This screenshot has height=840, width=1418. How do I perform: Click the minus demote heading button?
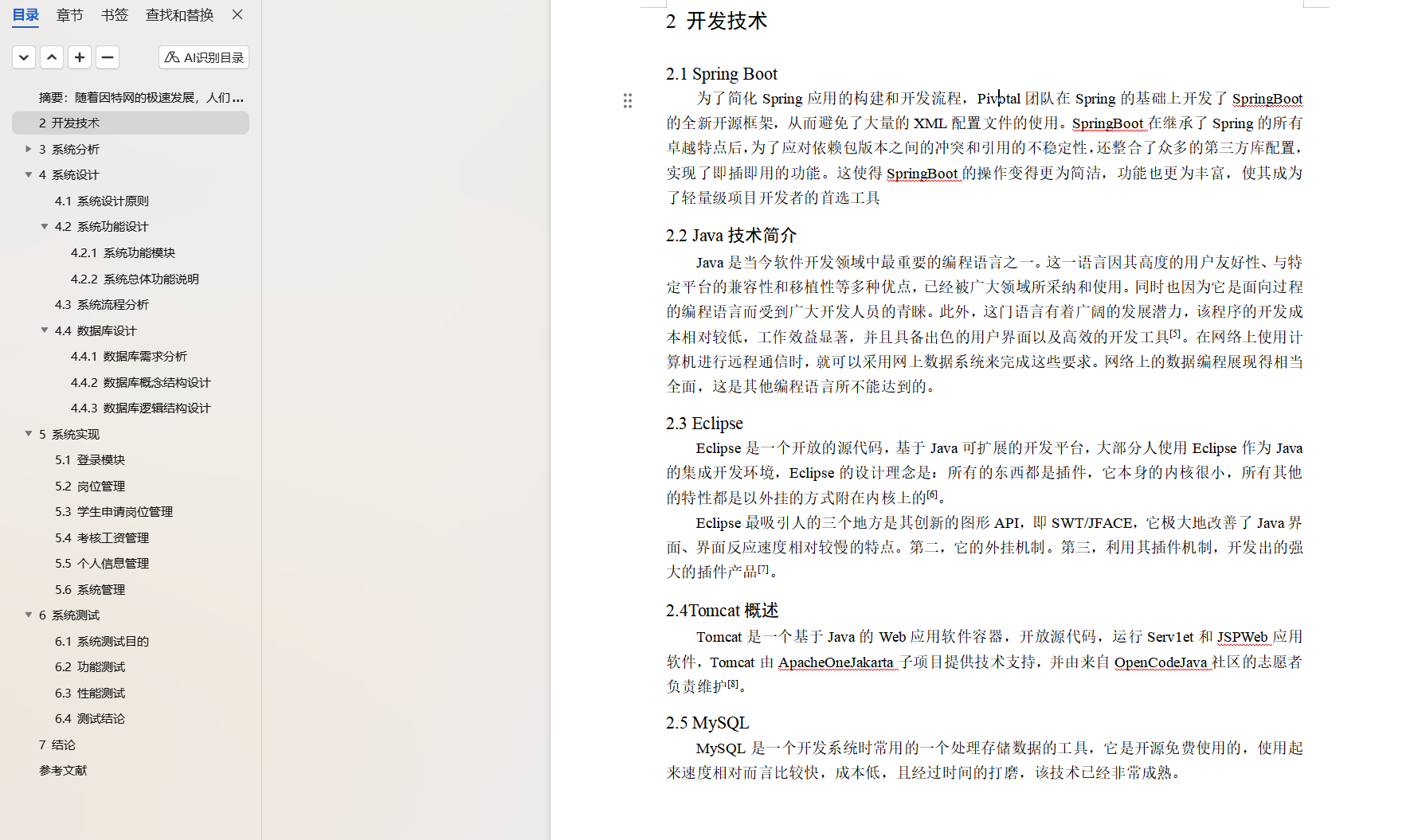point(108,57)
